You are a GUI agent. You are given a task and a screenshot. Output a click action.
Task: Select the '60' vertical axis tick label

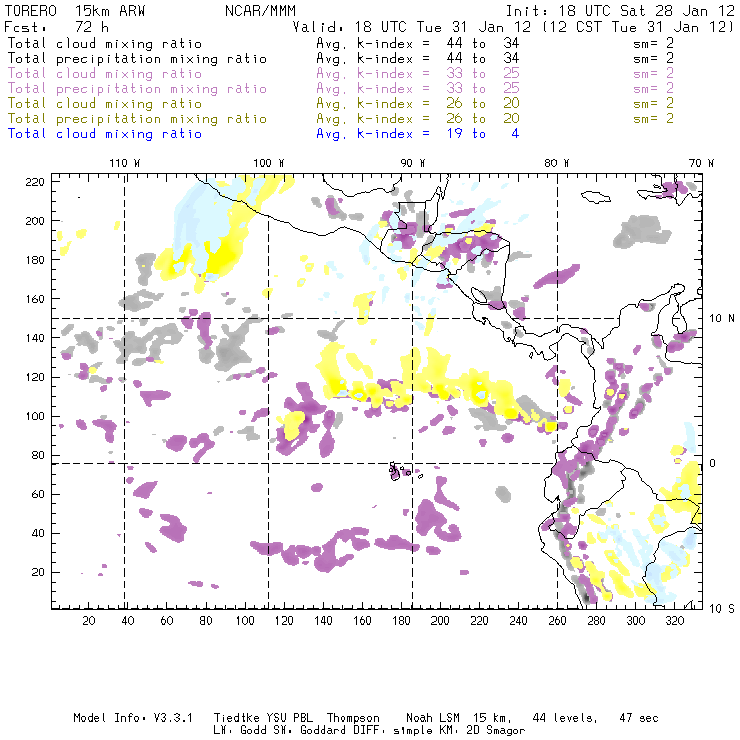click(x=38, y=494)
